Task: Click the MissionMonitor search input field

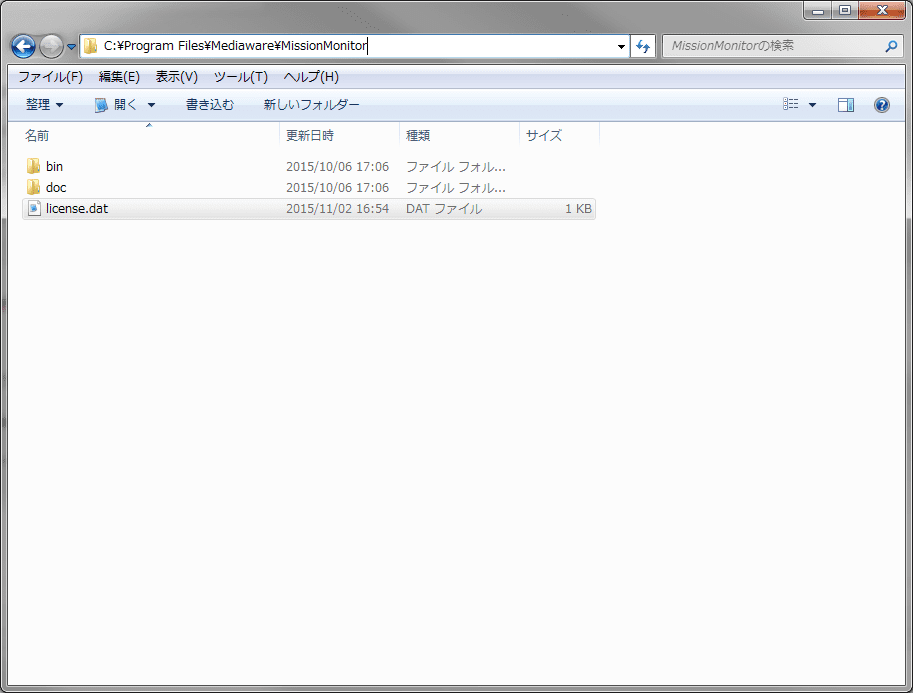Action: (x=773, y=46)
